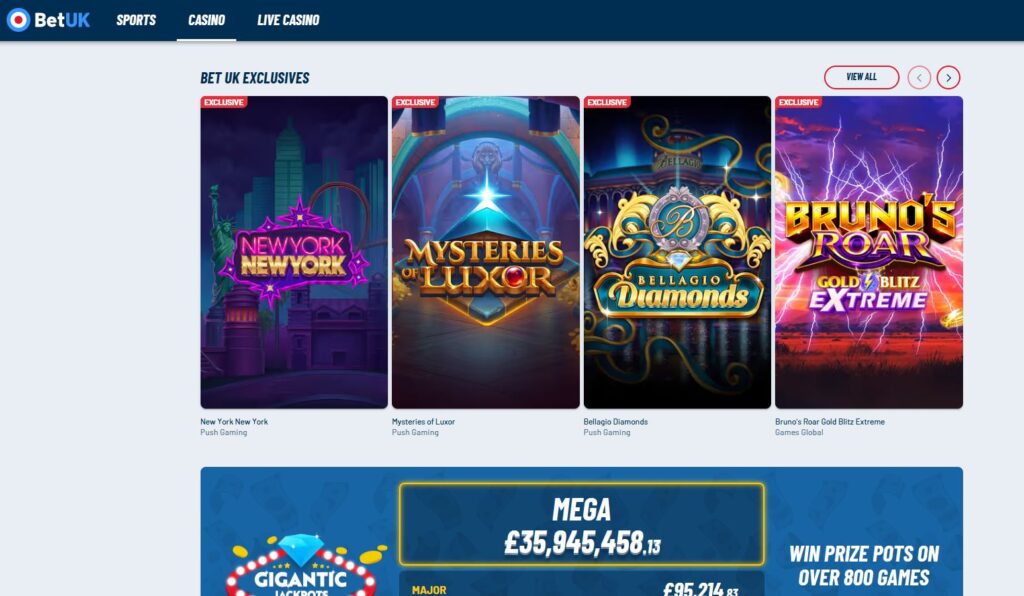
Task: Click the Exclusive badge on Mysteries of Luxor
Action: 415,102
